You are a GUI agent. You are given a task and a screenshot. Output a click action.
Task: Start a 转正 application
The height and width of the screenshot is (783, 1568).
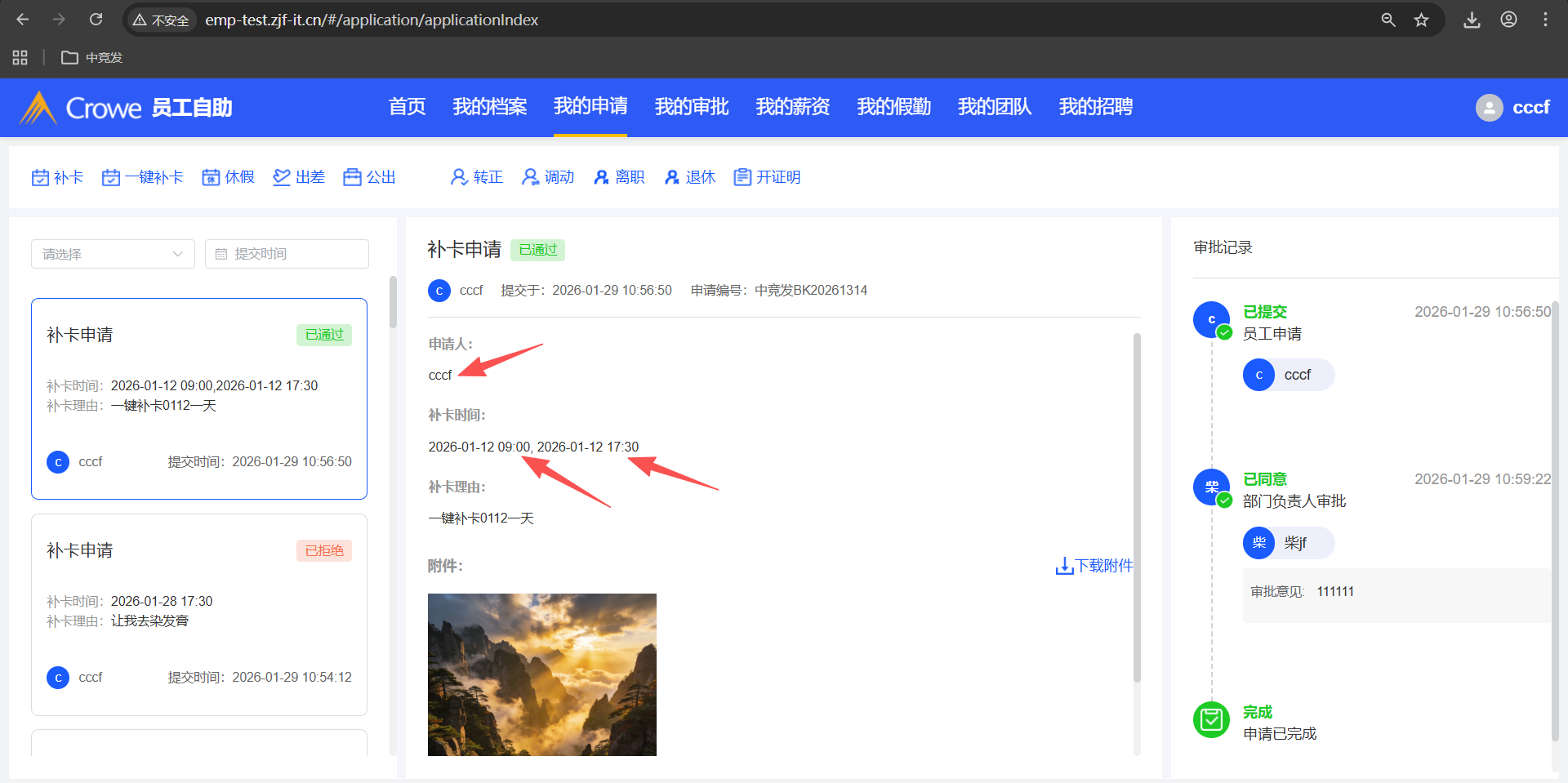[477, 177]
